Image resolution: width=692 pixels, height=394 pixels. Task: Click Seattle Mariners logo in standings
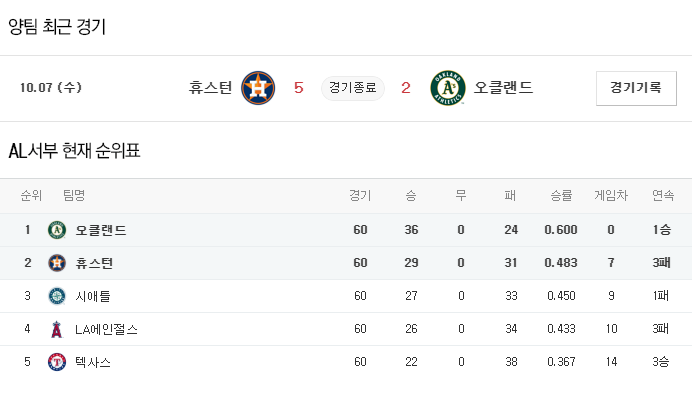pyautogui.click(x=57, y=296)
